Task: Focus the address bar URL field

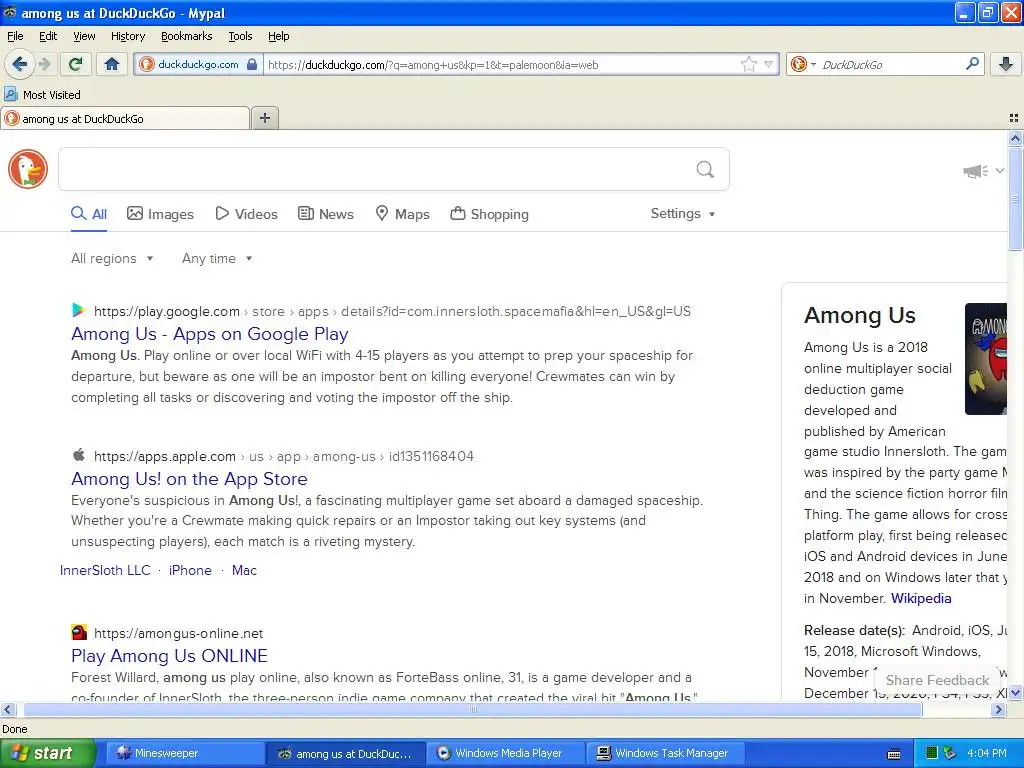Action: point(500,64)
